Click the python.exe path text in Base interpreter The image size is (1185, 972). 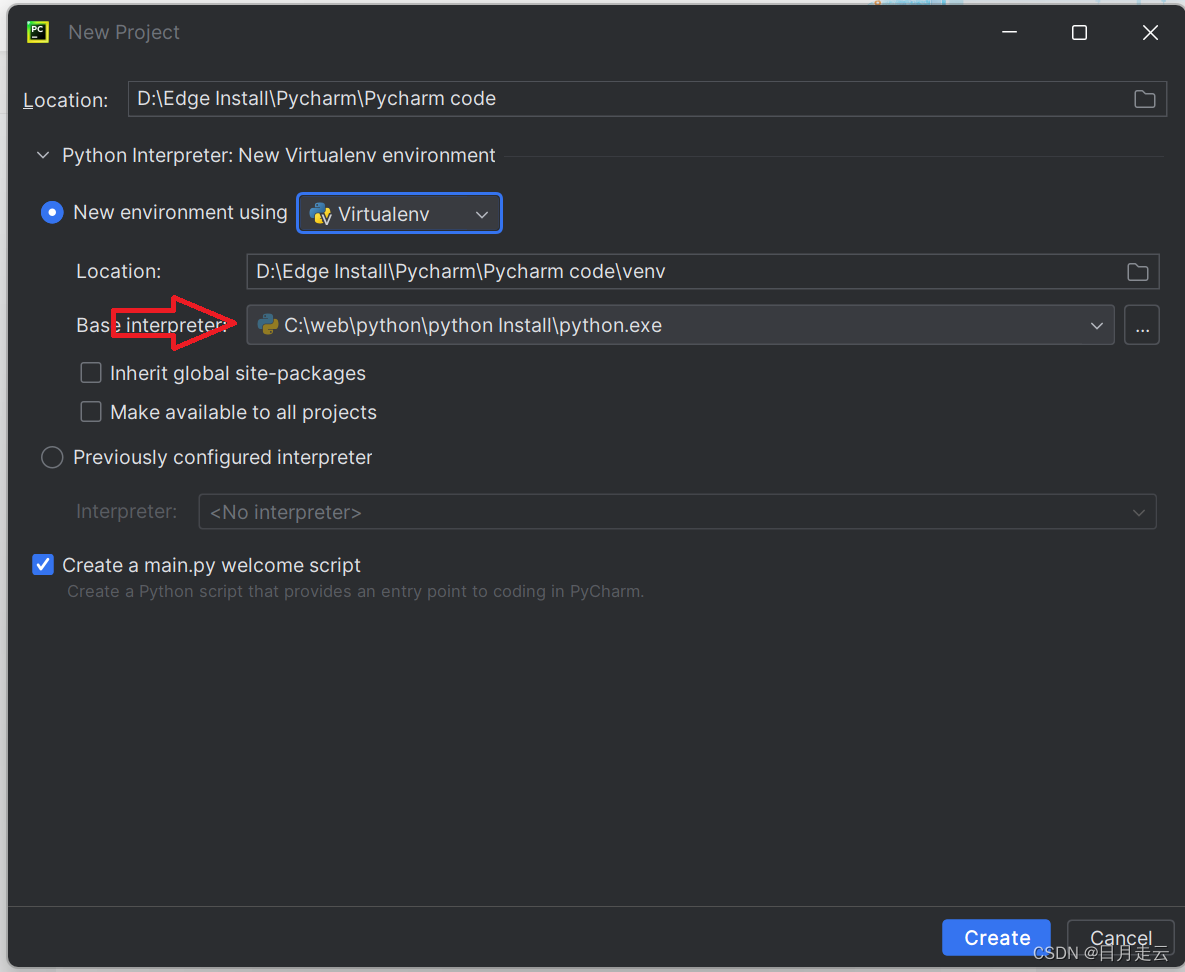tap(473, 325)
